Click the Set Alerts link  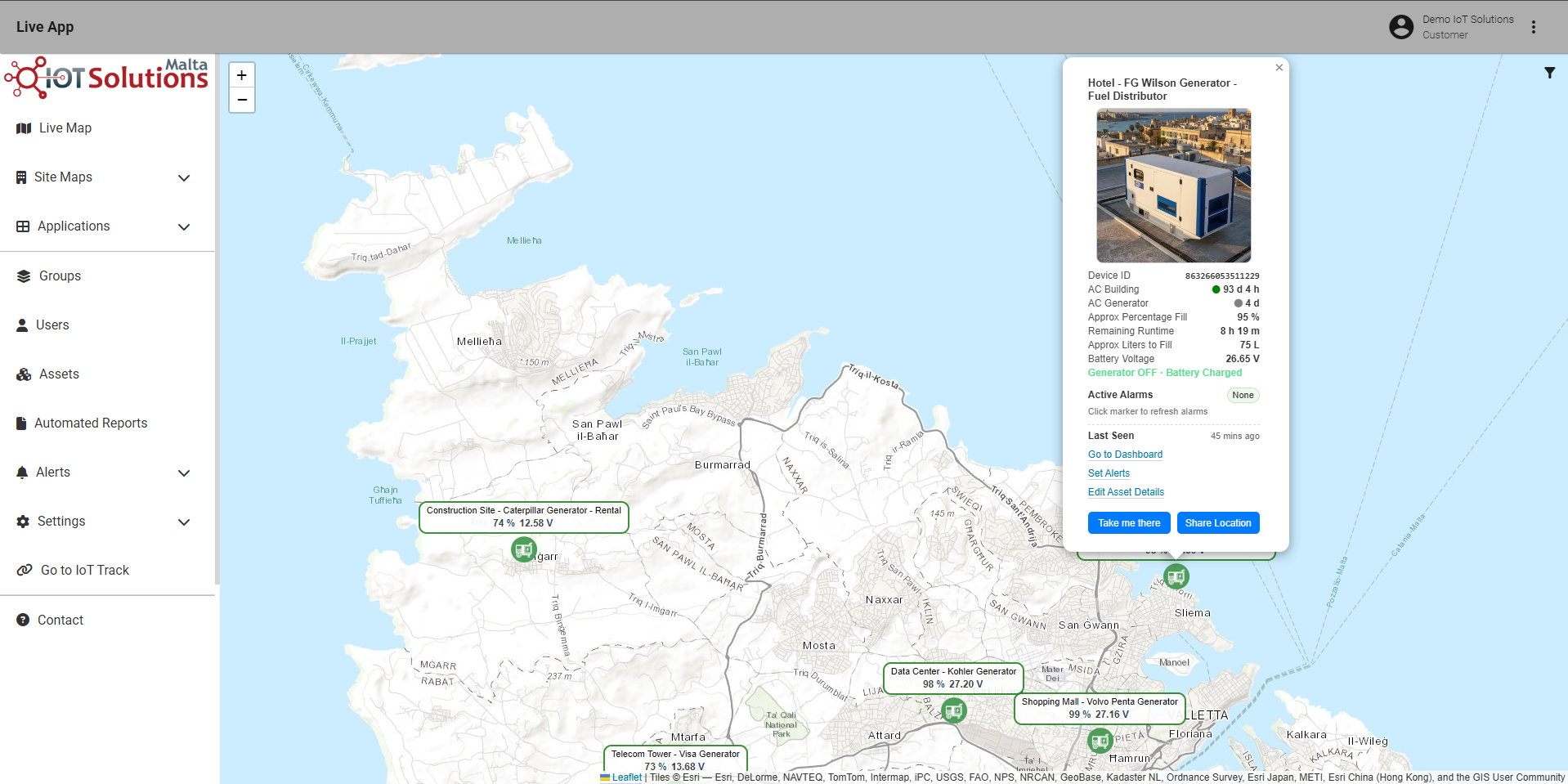[1109, 473]
